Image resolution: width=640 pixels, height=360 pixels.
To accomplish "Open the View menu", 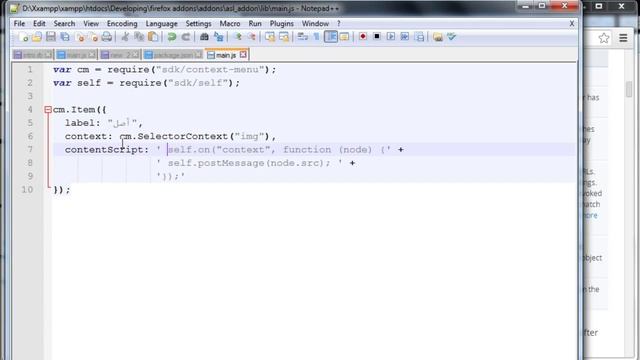I will pyautogui.click(x=91, y=24).
